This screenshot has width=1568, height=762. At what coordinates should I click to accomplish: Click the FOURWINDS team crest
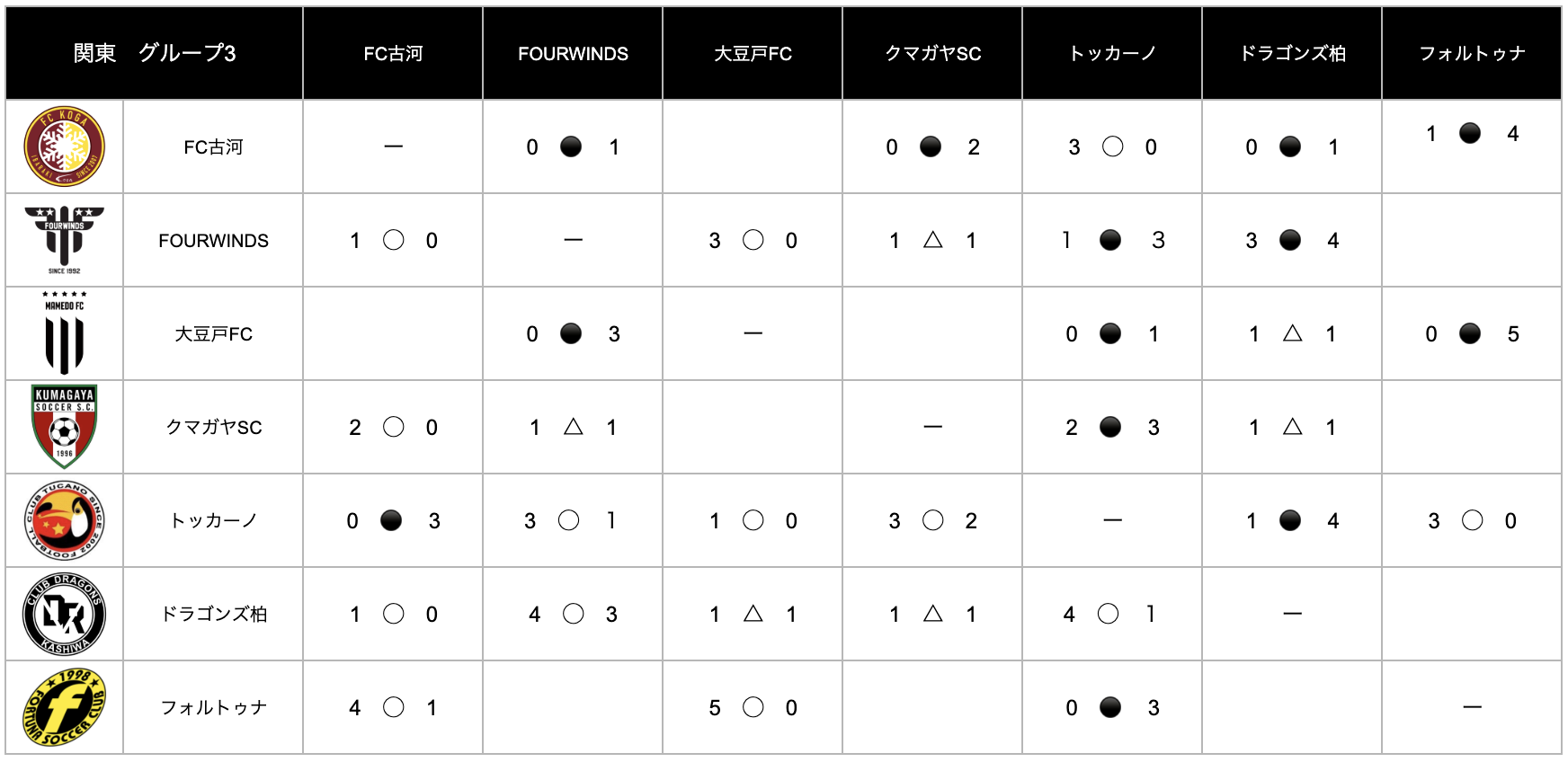[64, 238]
